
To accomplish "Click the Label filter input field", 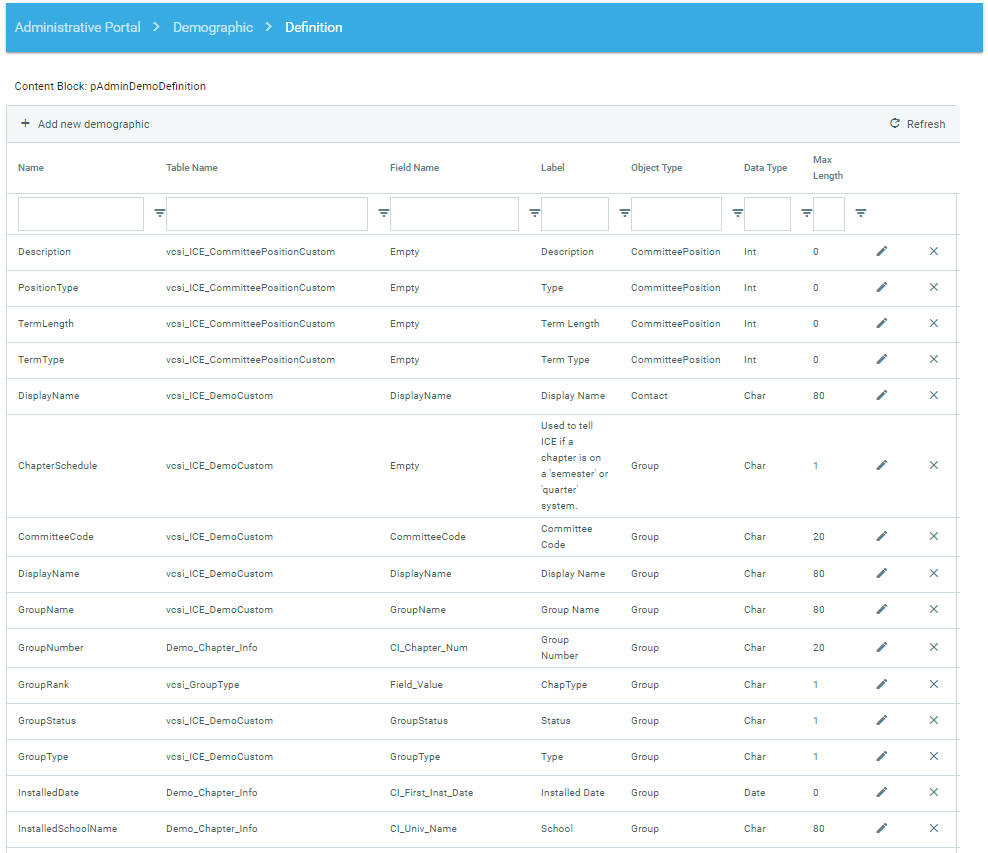I will 574,214.
